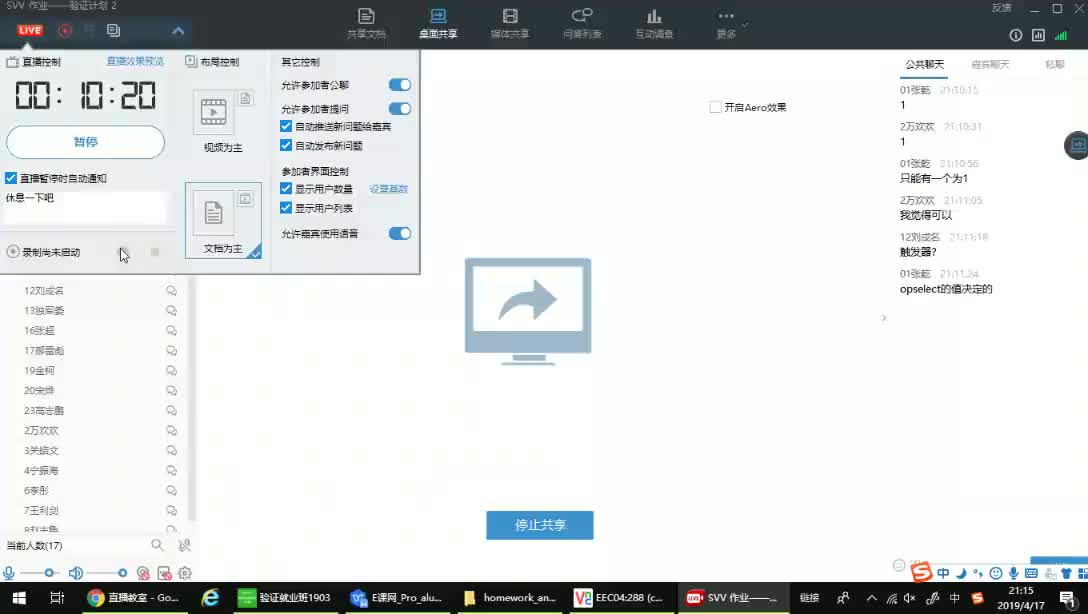Click the participant list scrollbar
Image resolution: width=1088 pixels, height=614 pixels.
(192, 398)
